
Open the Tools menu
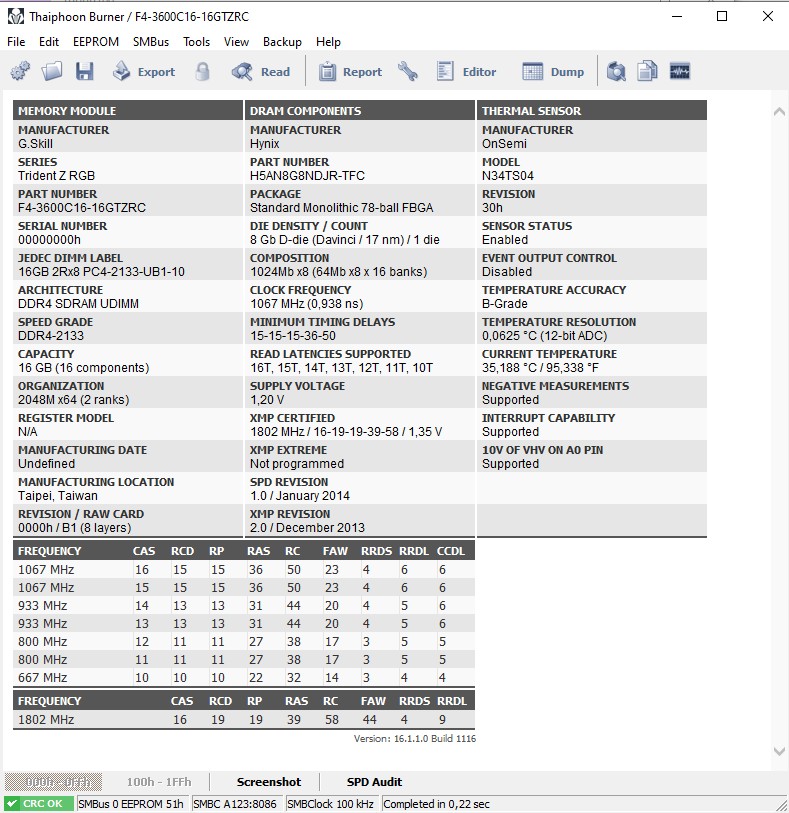tap(196, 42)
